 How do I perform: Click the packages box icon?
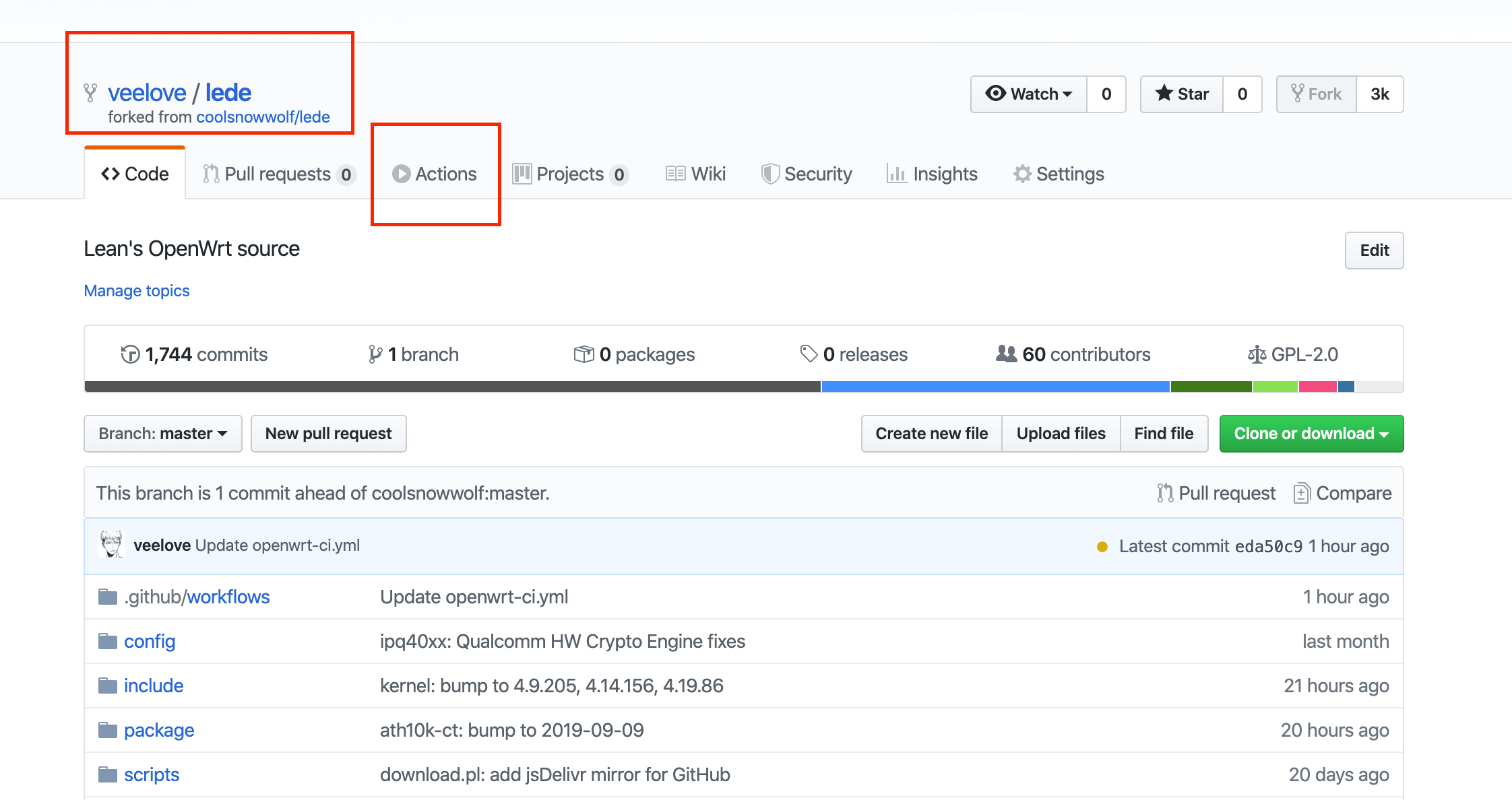click(584, 354)
